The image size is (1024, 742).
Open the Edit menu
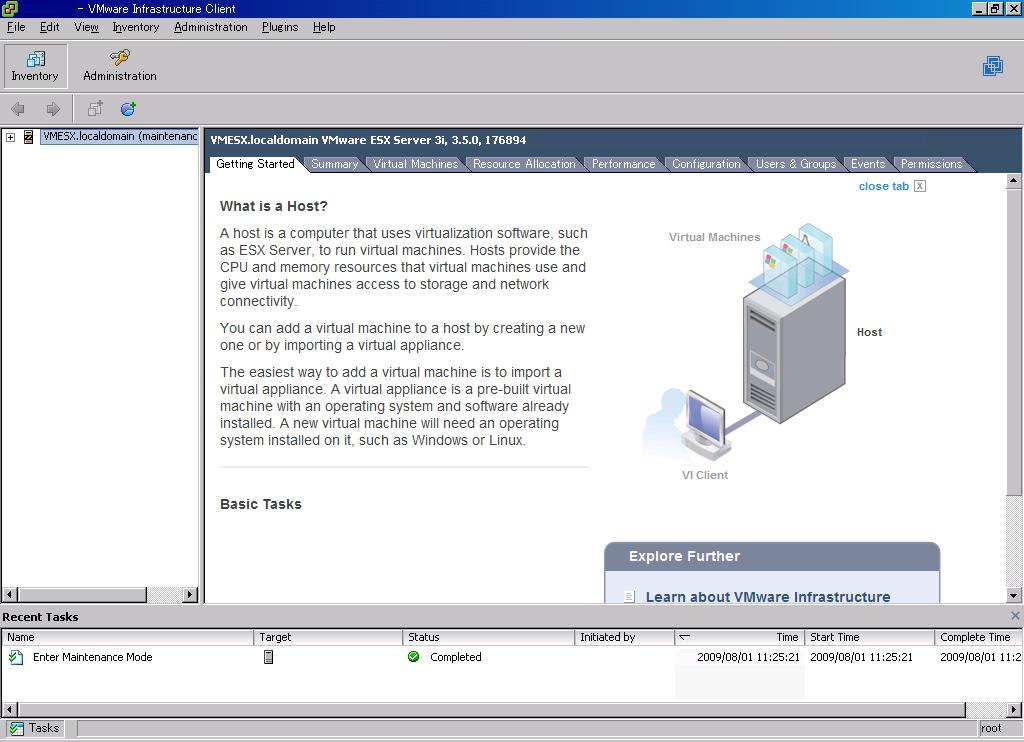click(50, 27)
